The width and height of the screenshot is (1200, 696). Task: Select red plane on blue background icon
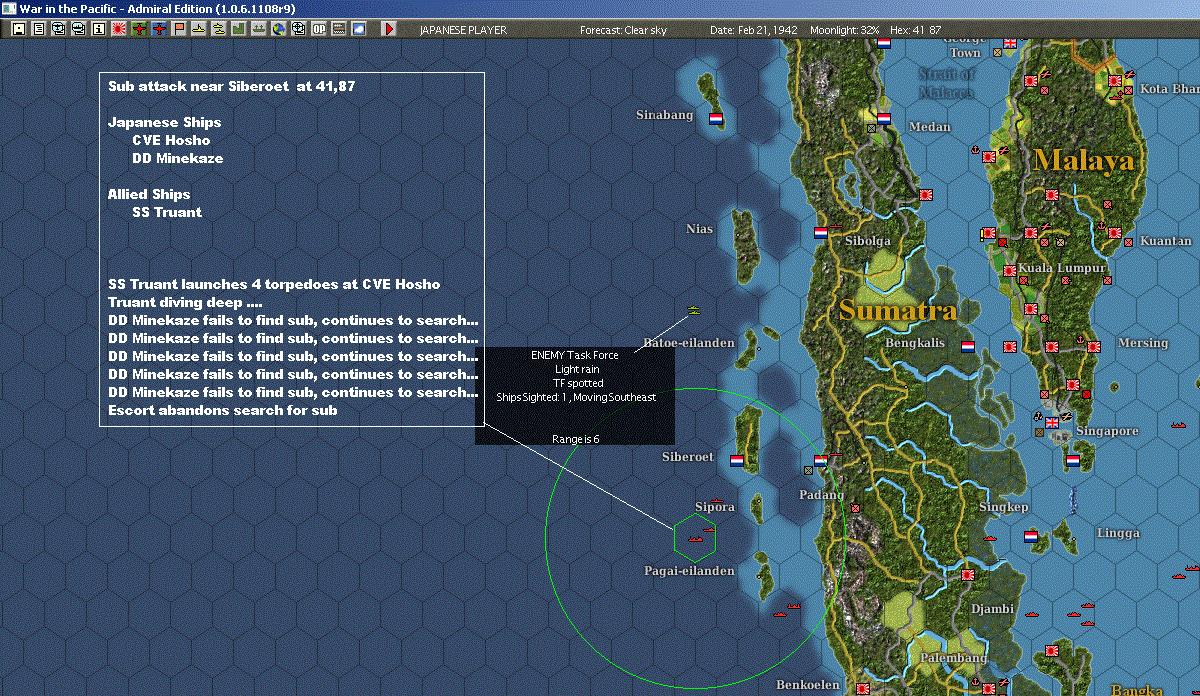pyautogui.click(x=159, y=29)
